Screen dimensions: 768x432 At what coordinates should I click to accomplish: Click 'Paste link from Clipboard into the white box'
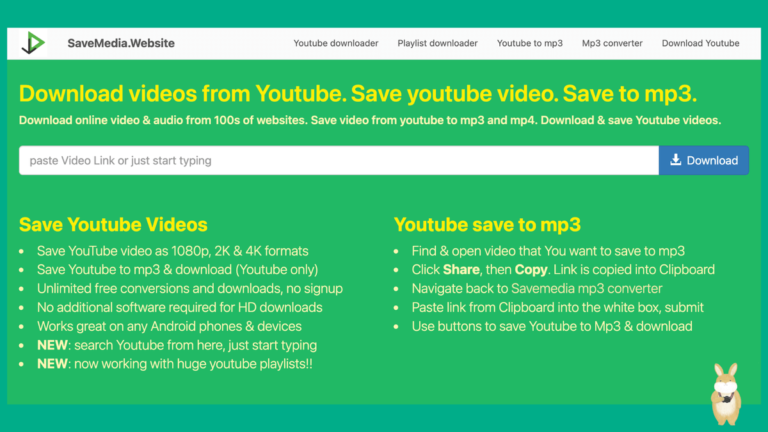pyautogui.click(x=557, y=308)
